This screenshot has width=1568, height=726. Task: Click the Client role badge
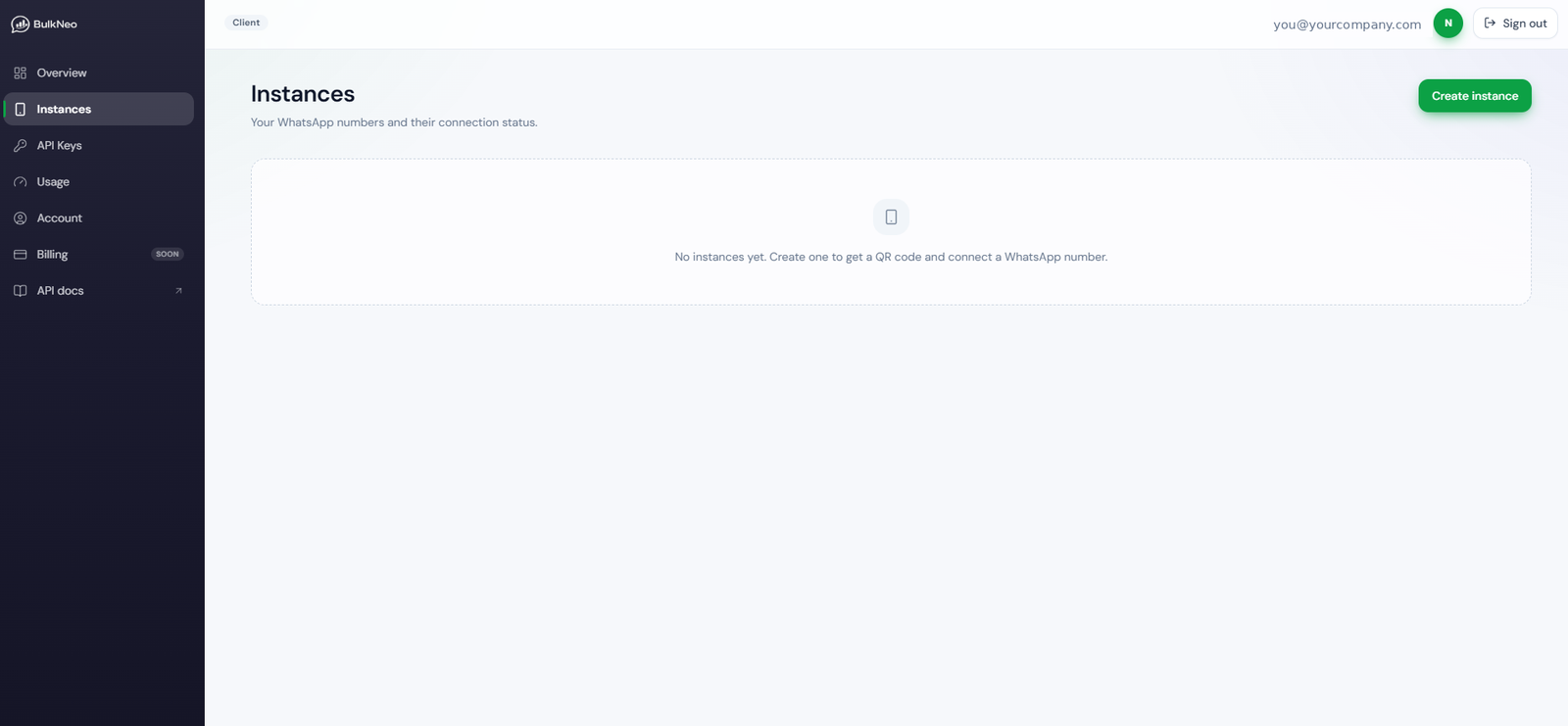pos(246,23)
